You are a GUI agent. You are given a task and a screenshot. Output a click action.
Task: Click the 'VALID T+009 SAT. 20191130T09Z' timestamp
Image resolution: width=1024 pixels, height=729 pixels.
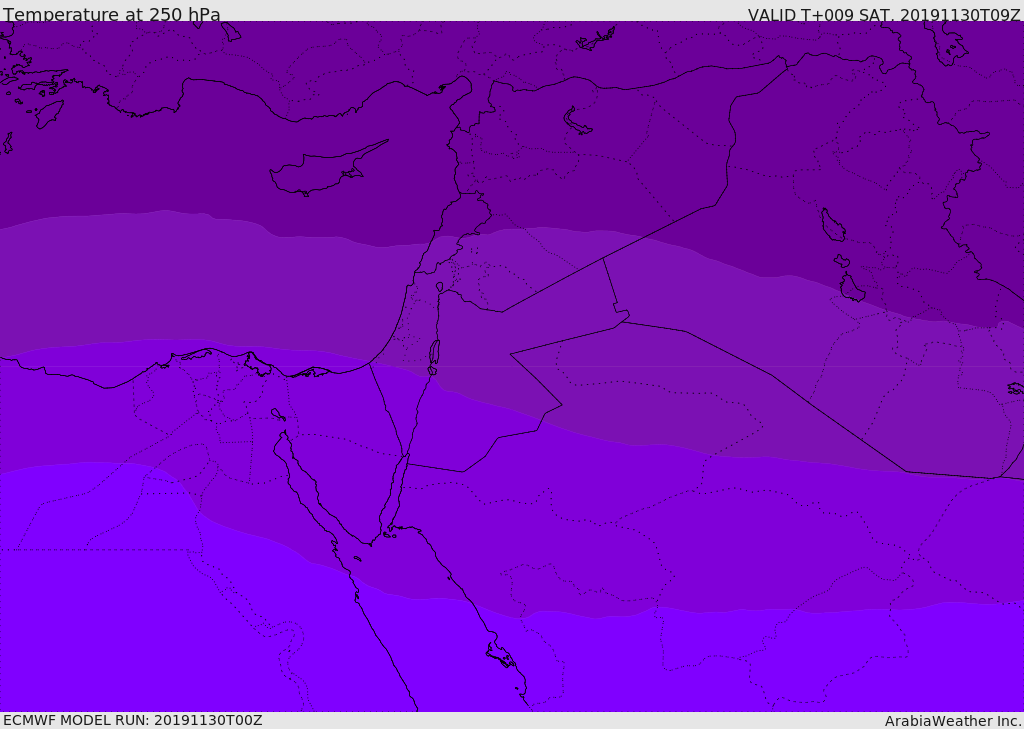(884, 15)
